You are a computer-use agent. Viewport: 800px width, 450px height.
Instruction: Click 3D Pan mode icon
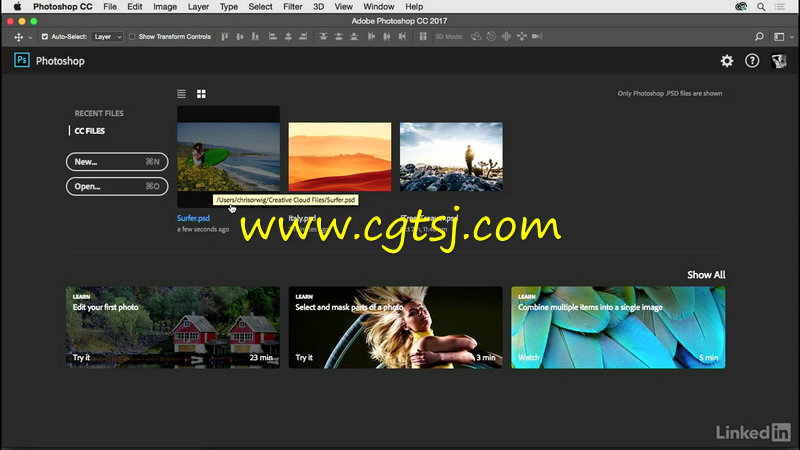(506, 37)
